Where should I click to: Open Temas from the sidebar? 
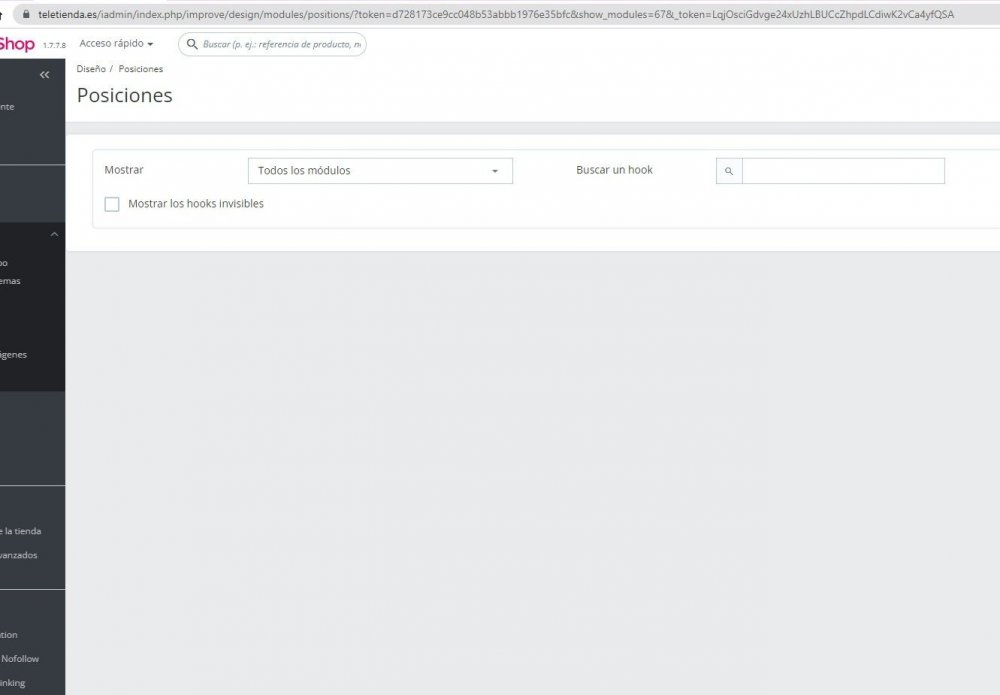[x=14, y=280]
